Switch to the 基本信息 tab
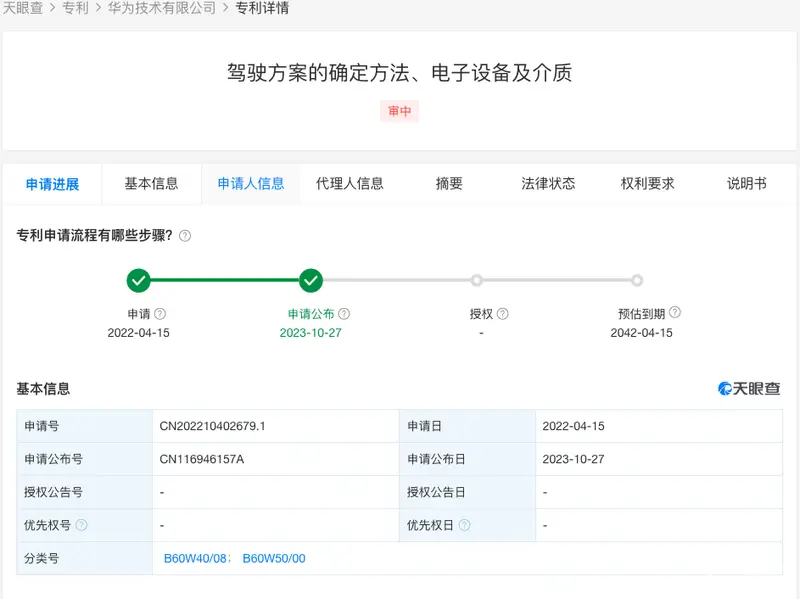Screen dimensions: 800x599 click(x=152, y=184)
